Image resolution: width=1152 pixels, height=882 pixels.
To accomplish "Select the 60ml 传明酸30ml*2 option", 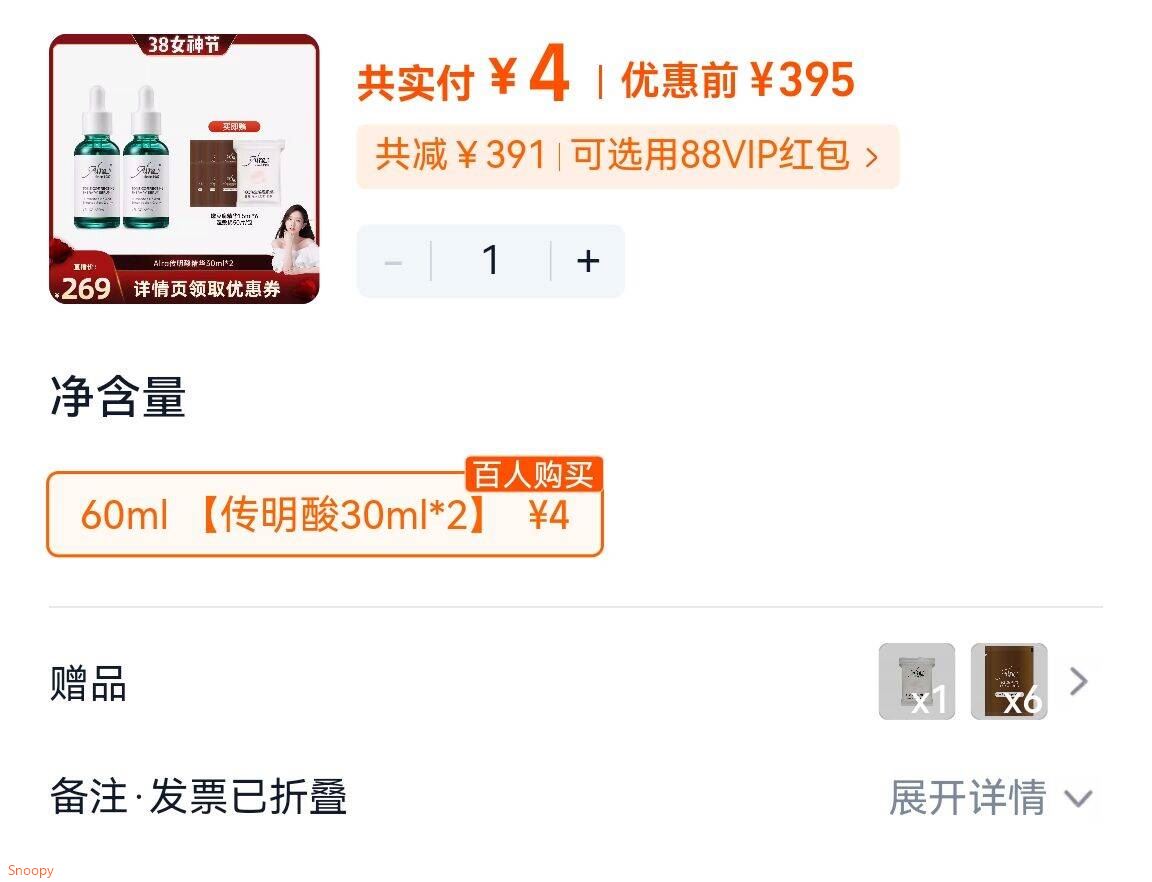I will [325, 514].
